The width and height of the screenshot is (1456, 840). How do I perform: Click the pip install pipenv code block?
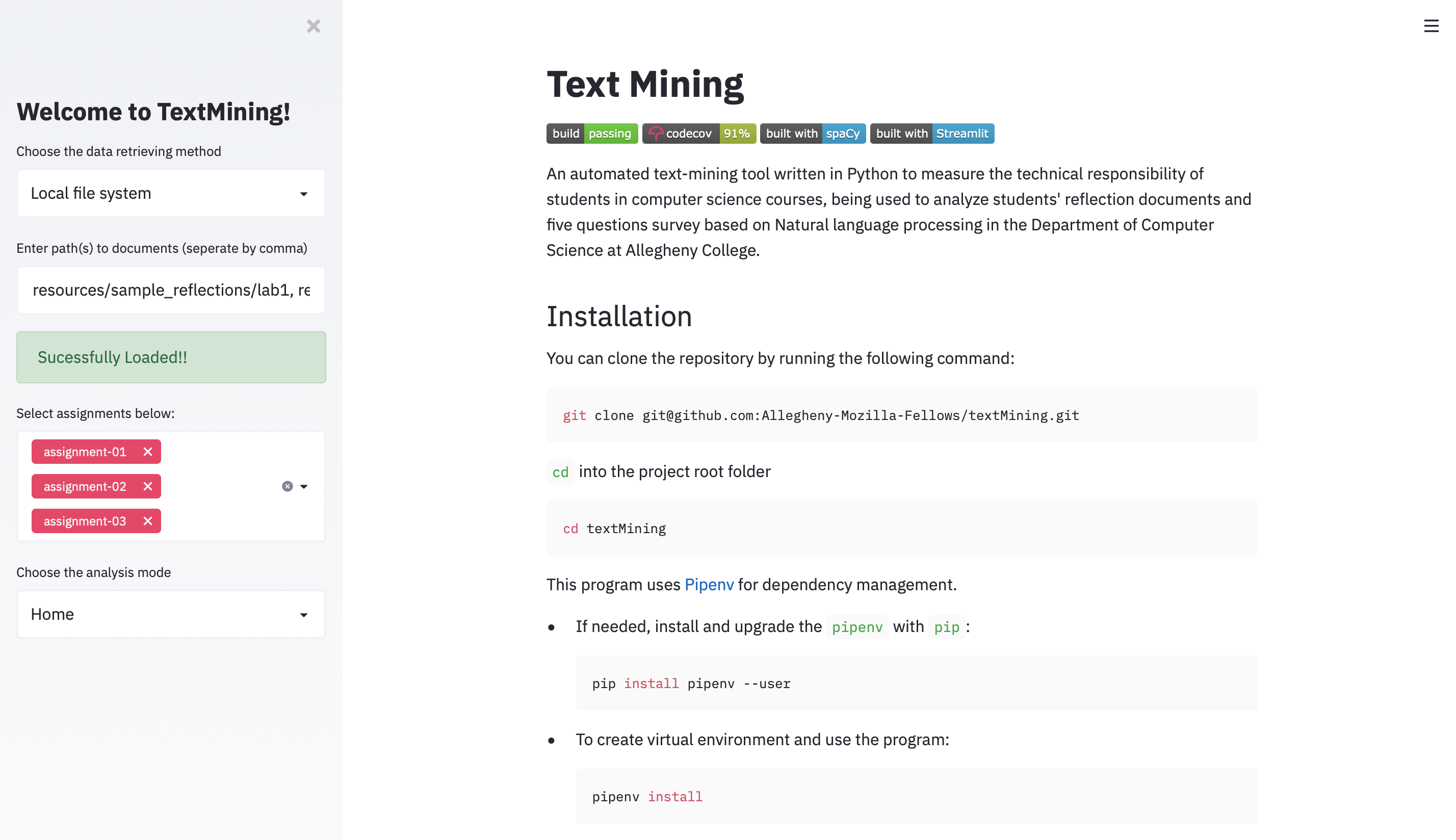coord(916,683)
